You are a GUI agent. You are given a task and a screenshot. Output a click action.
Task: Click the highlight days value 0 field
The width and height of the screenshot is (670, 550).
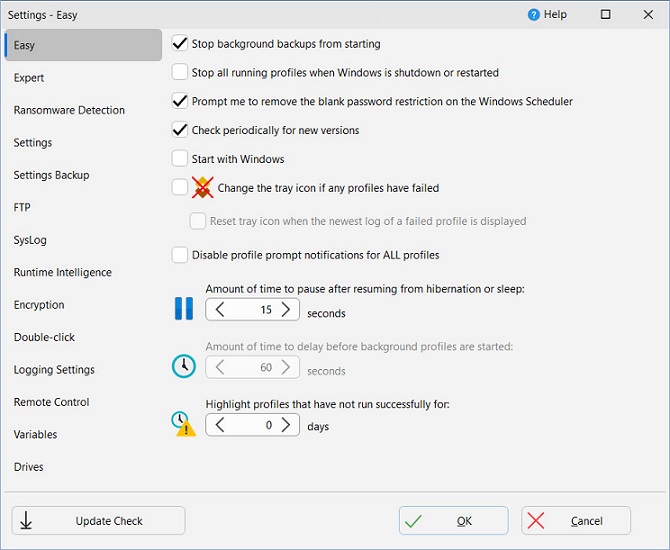coord(253,424)
